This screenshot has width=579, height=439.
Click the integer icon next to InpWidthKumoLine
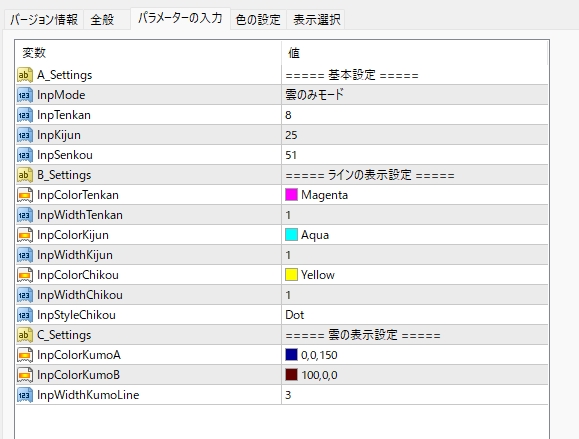pos(25,395)
